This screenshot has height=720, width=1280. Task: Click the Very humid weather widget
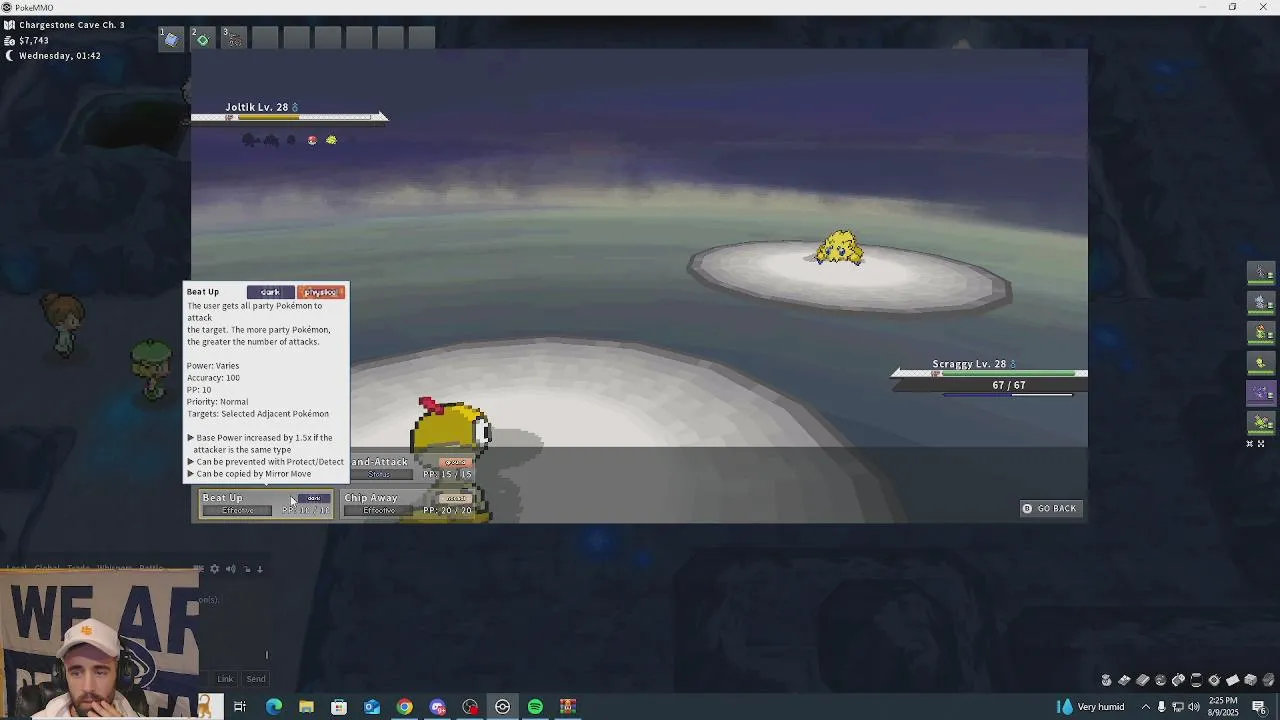1091,707
